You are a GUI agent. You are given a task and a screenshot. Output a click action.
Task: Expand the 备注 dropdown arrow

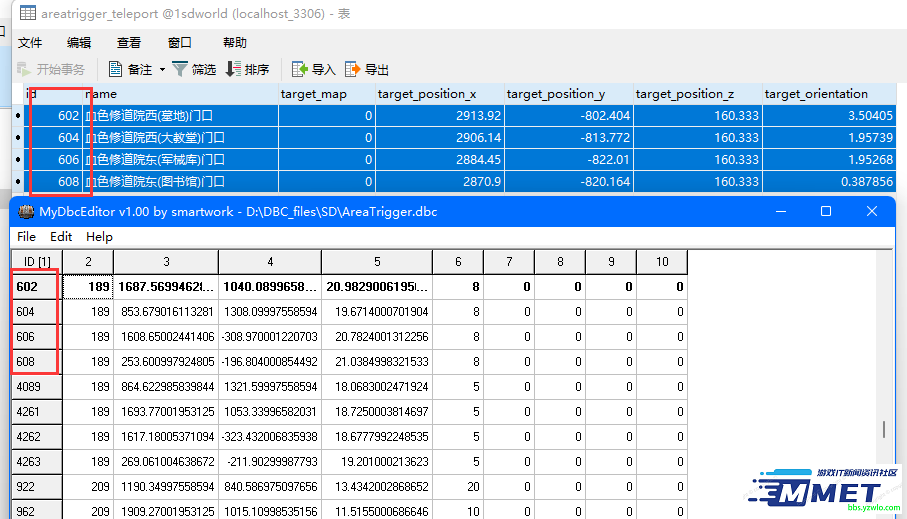(x=161, y=70)
